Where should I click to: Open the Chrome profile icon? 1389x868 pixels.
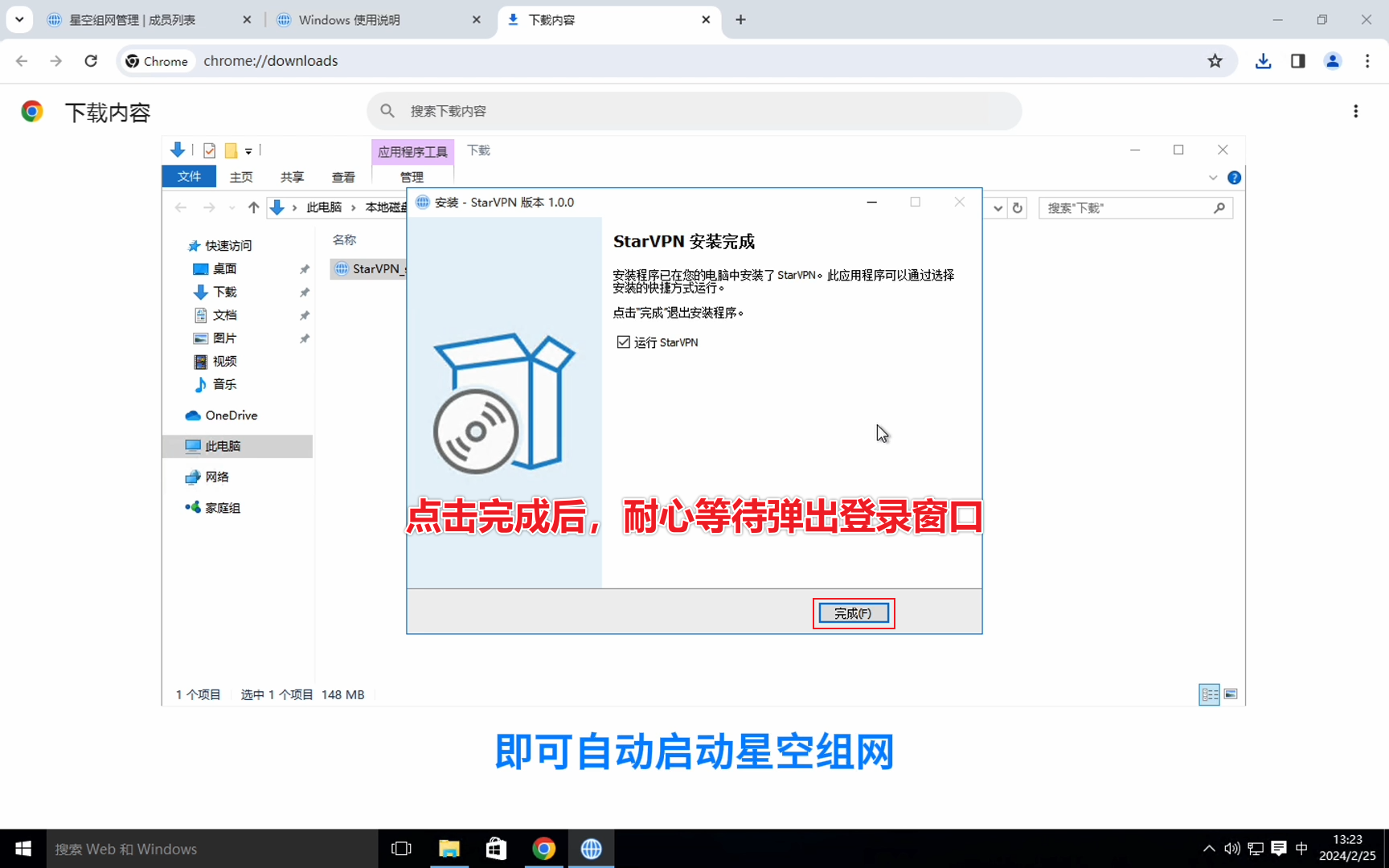coord(1332,61)
